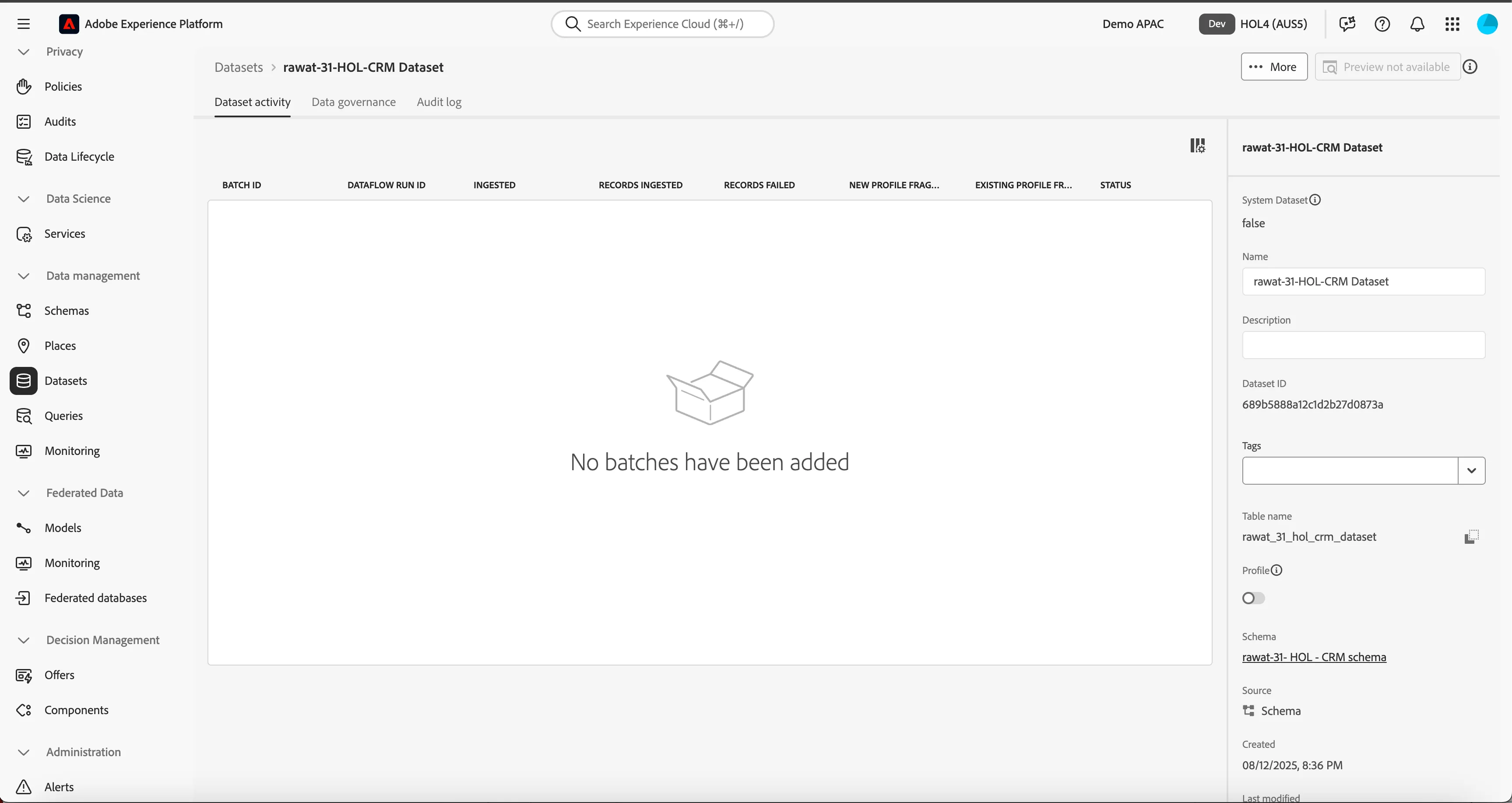Collapse the Data Science section

[x=24, y=199]
